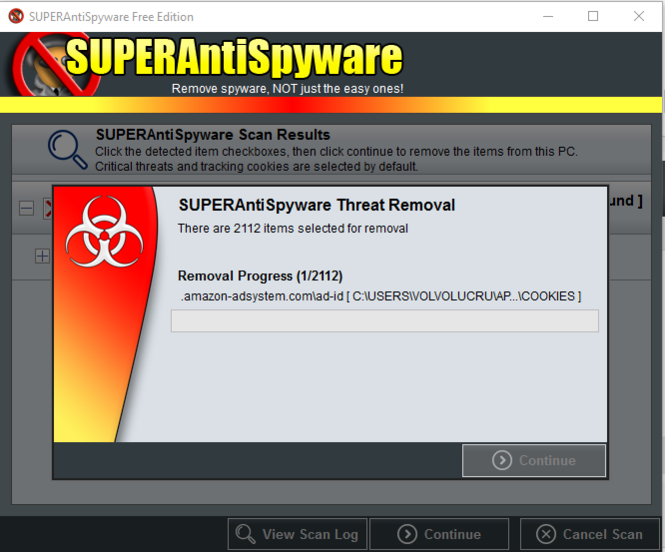This screenshot has width=665, height=552.
Task: Click 'There are 2112 items selected' text
Action: [x=293, y=229]
